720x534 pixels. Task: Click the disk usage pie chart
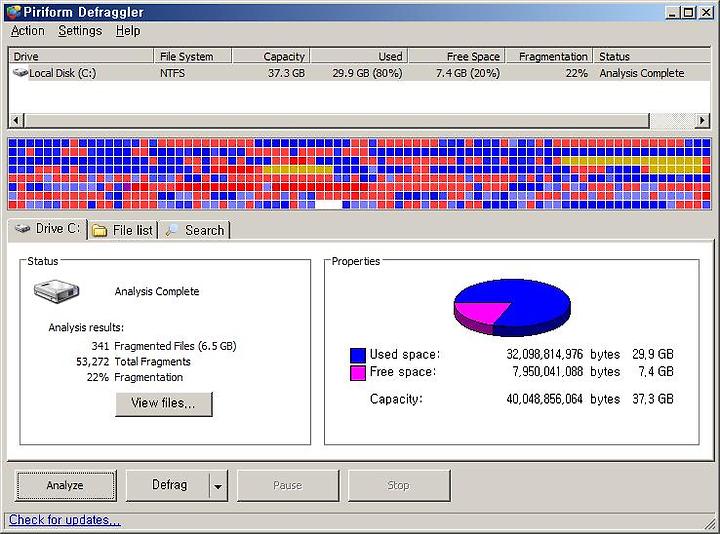click(x=512, y=308)
